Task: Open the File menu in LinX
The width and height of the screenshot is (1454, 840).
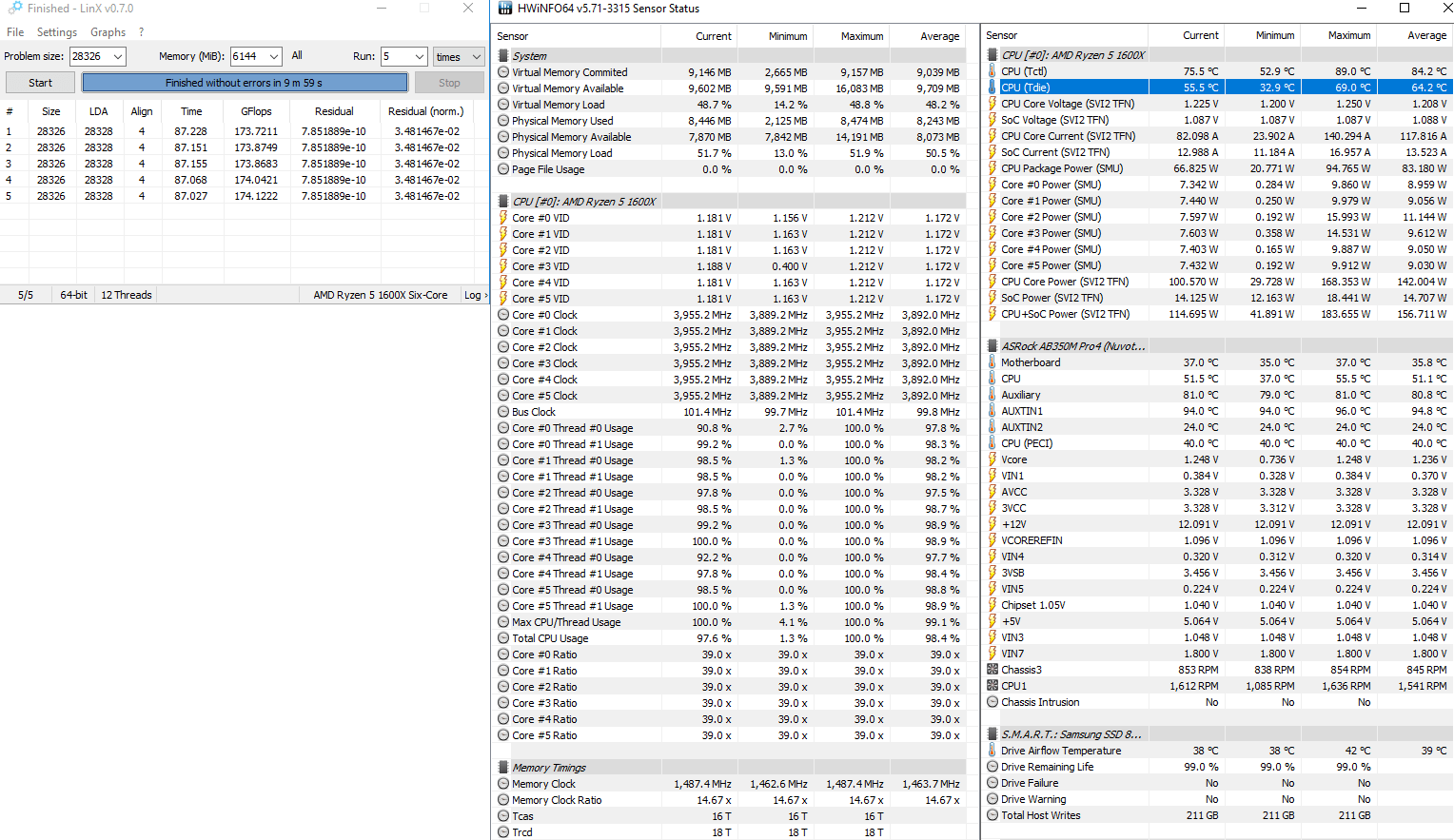Action: (15, 32)
